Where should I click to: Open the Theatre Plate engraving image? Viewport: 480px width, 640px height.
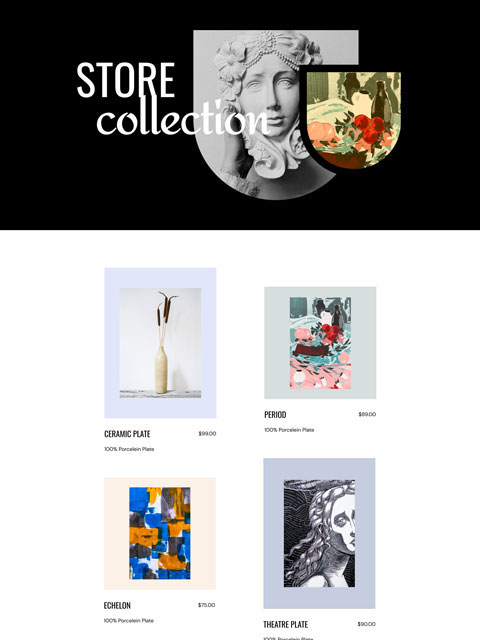pyautogui.click(x=319, y=533)
